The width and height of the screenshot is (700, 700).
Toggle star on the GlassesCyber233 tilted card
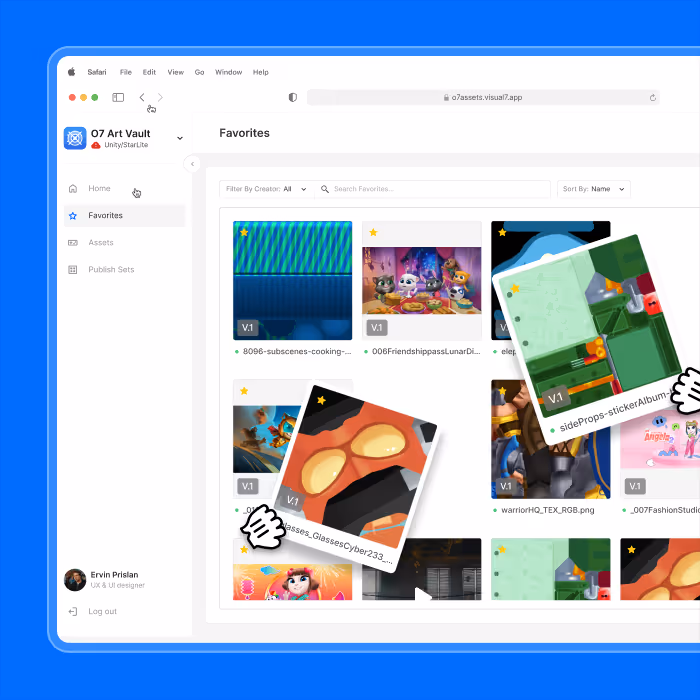[x=321, y=400]
